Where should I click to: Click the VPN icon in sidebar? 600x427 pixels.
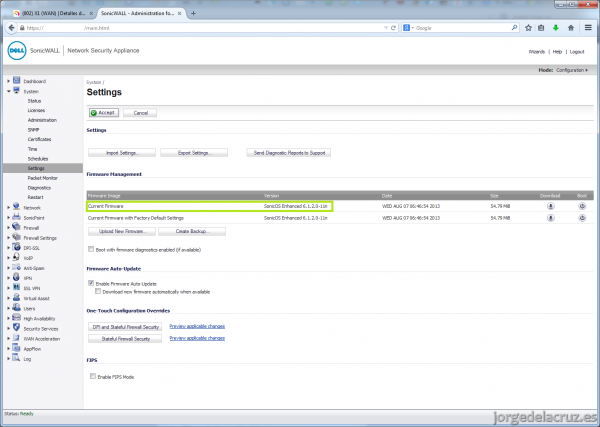pos(16,277)
